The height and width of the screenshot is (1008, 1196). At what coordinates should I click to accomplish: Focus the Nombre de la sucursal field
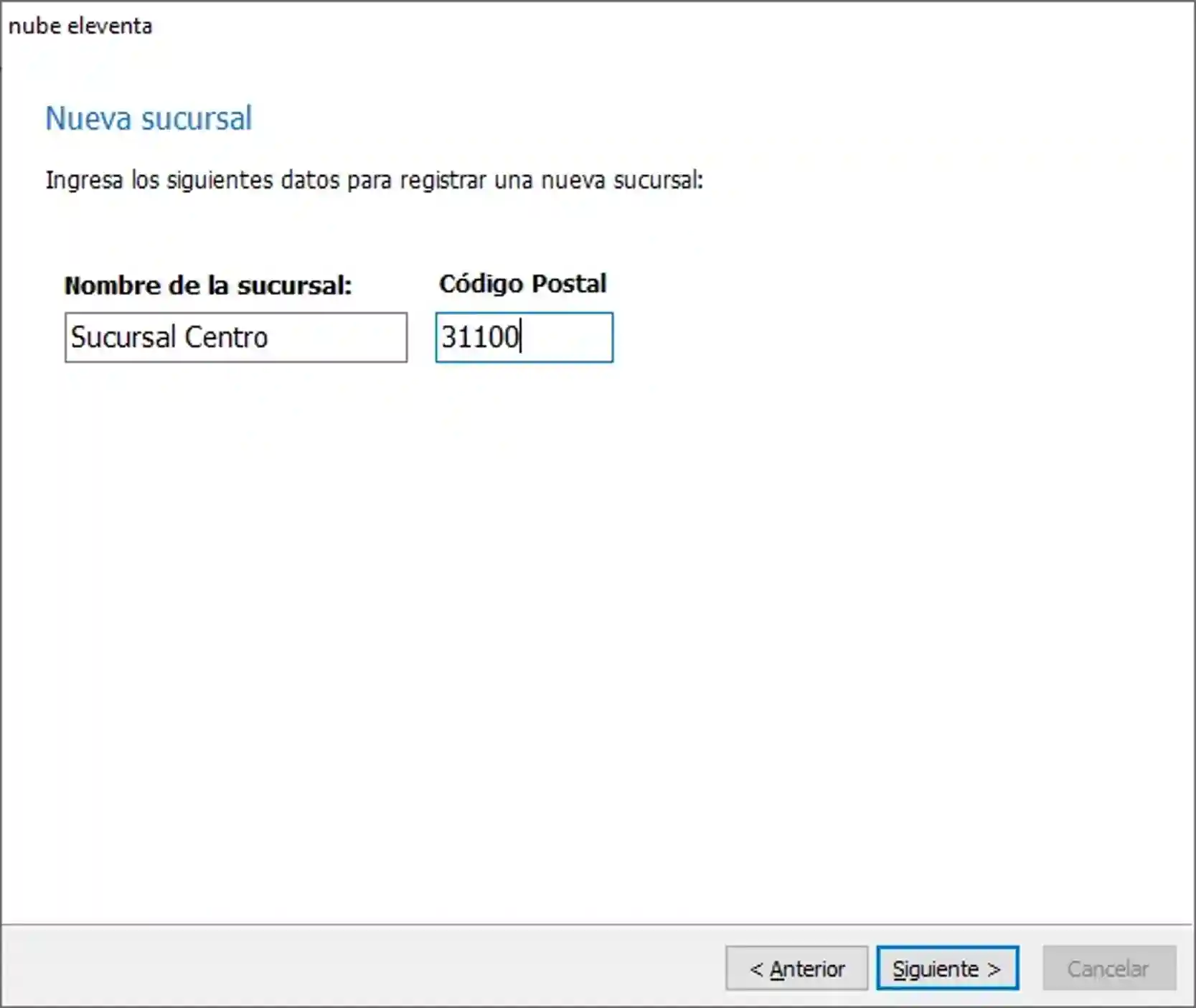(235, 337)
